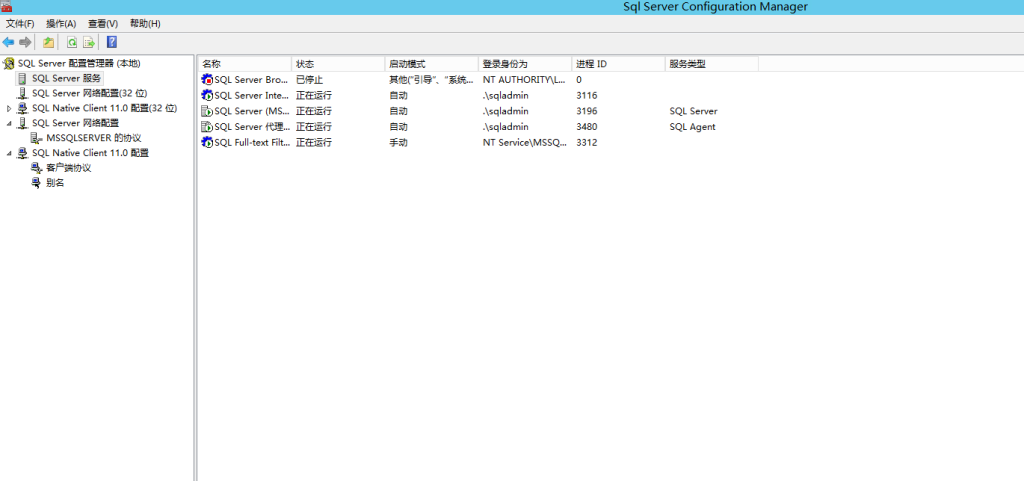
Task: Click the Refresh toolbar icon
Action: pyautogui.click(x=72, y=42)
